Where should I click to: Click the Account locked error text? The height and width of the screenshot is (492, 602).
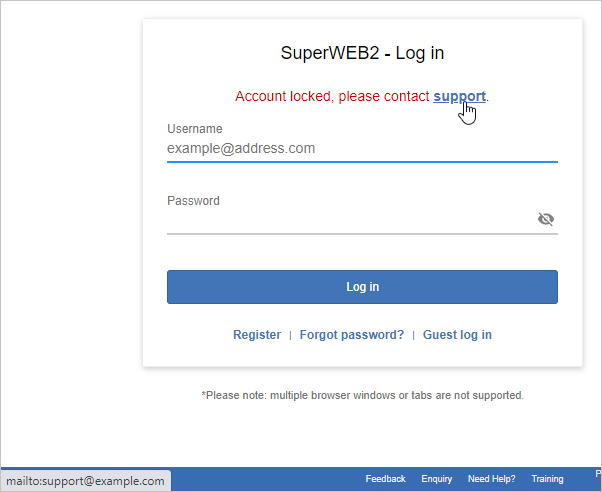(x=332, y=97)
